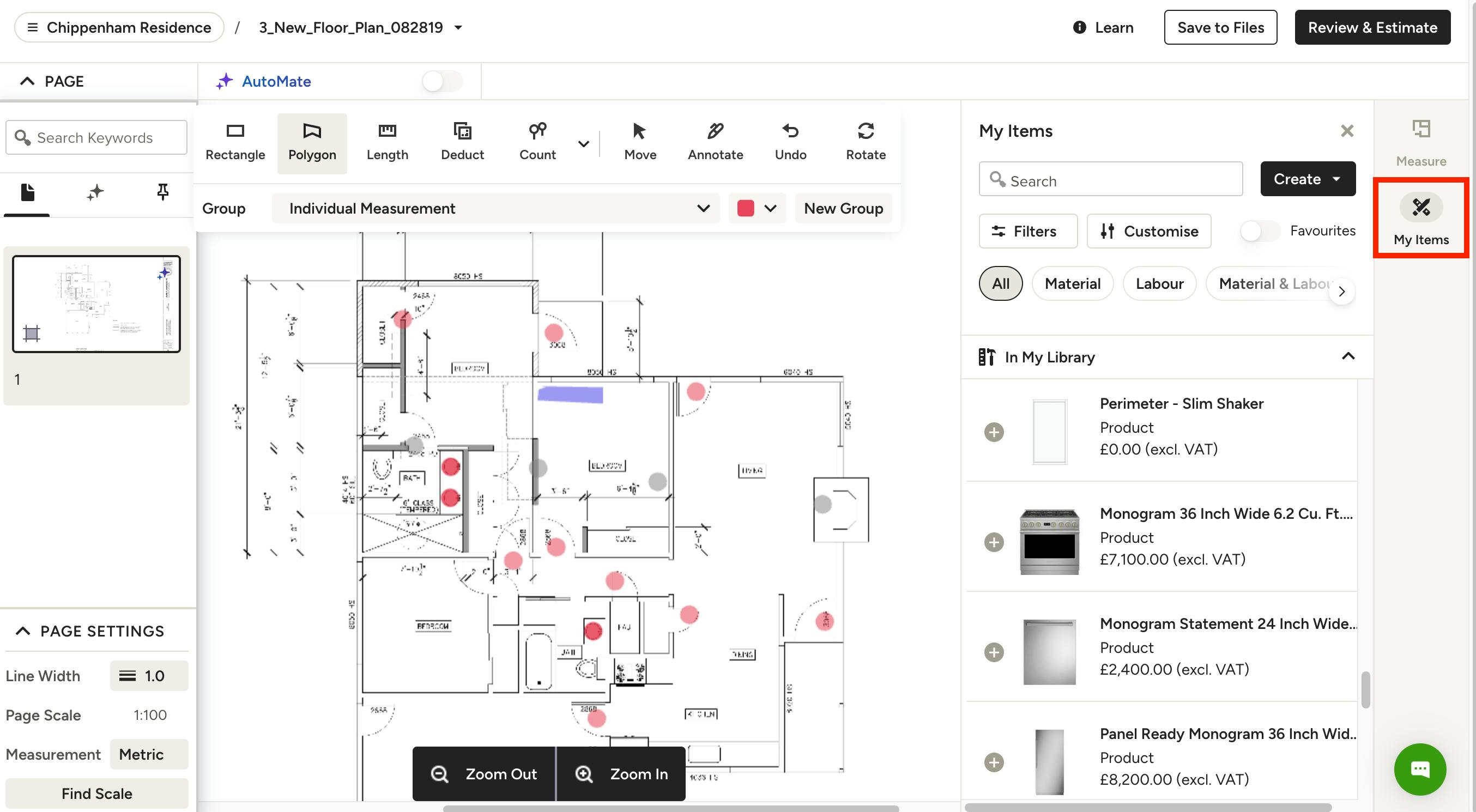Image resolution: width=1476 pixels, height=812 pixels.
Task: Close the My Items panel
Action: pyautogui.click(x=1347, y=131)
